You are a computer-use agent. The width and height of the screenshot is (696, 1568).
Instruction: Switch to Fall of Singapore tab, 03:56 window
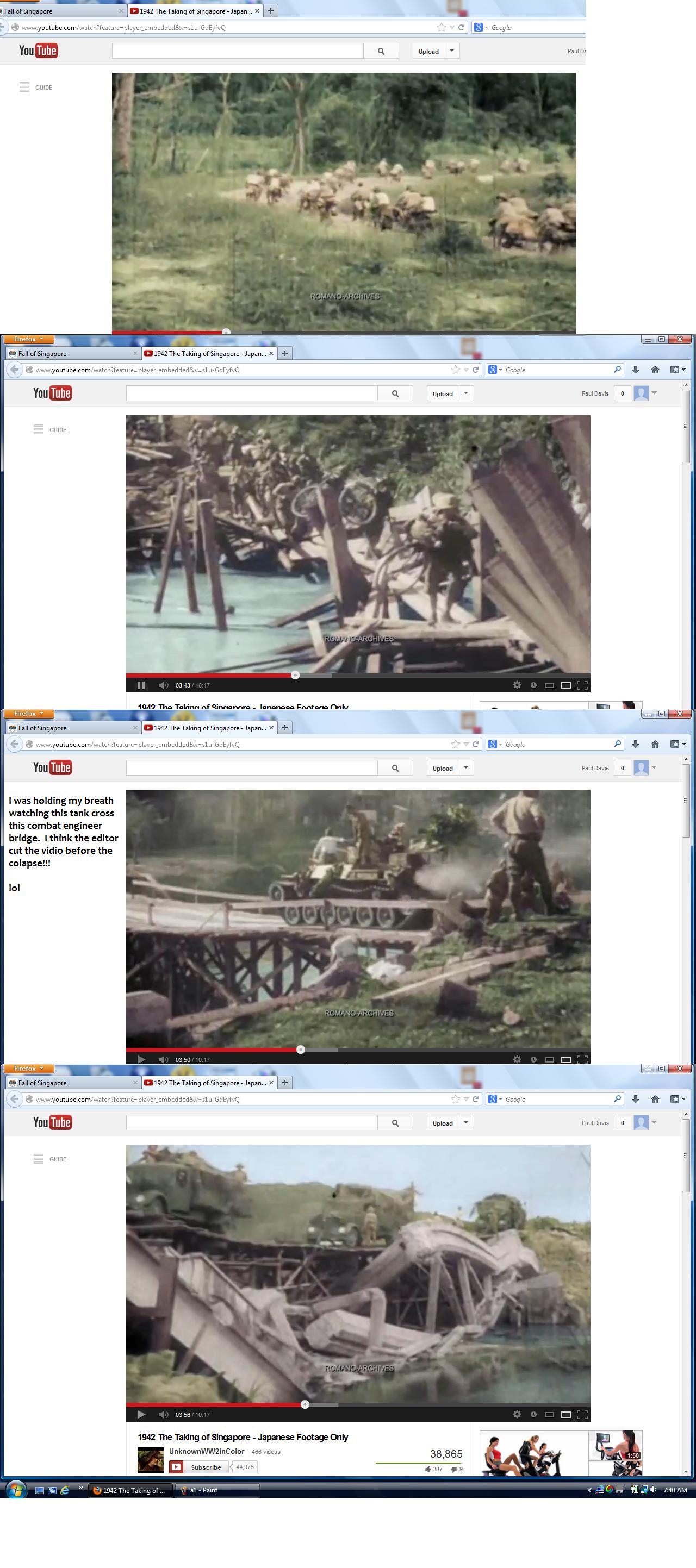(72, 1082)
